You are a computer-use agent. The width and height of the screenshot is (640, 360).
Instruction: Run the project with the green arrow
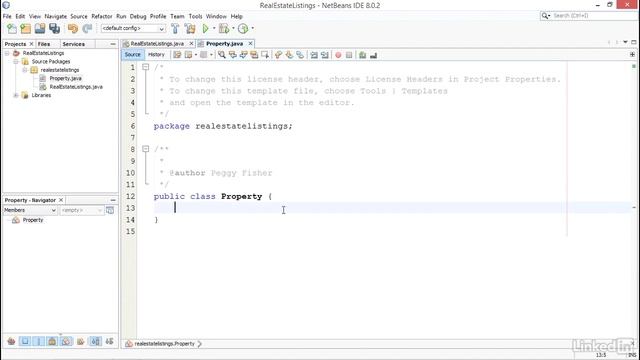(205, 29)
